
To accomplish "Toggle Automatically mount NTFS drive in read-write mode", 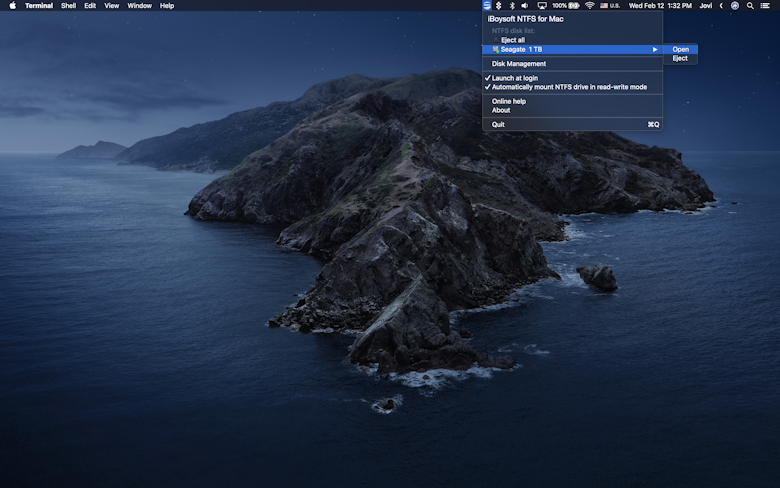I will tap(569, 87).
